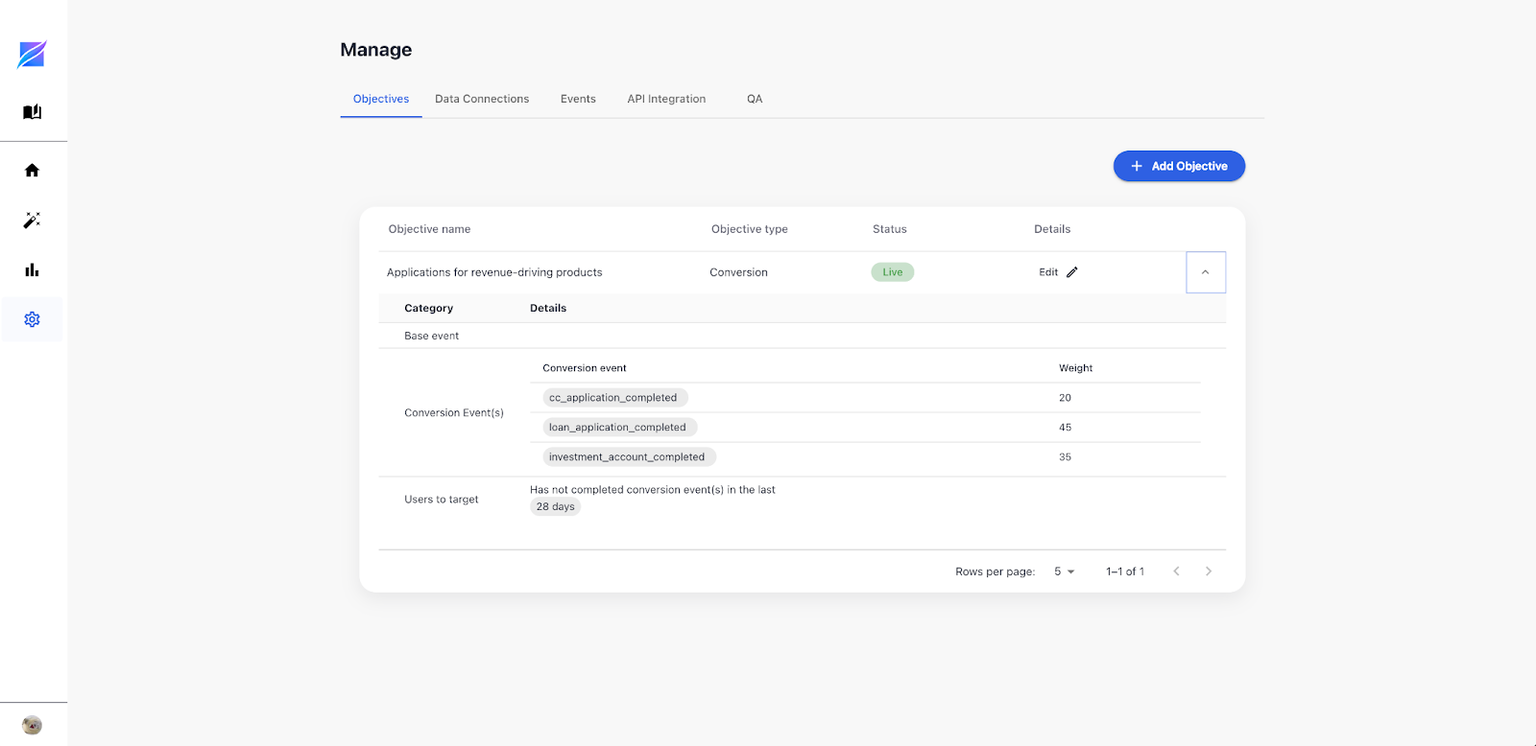
Task: Collapse the expanded objective row
Action: (1205, 272)
